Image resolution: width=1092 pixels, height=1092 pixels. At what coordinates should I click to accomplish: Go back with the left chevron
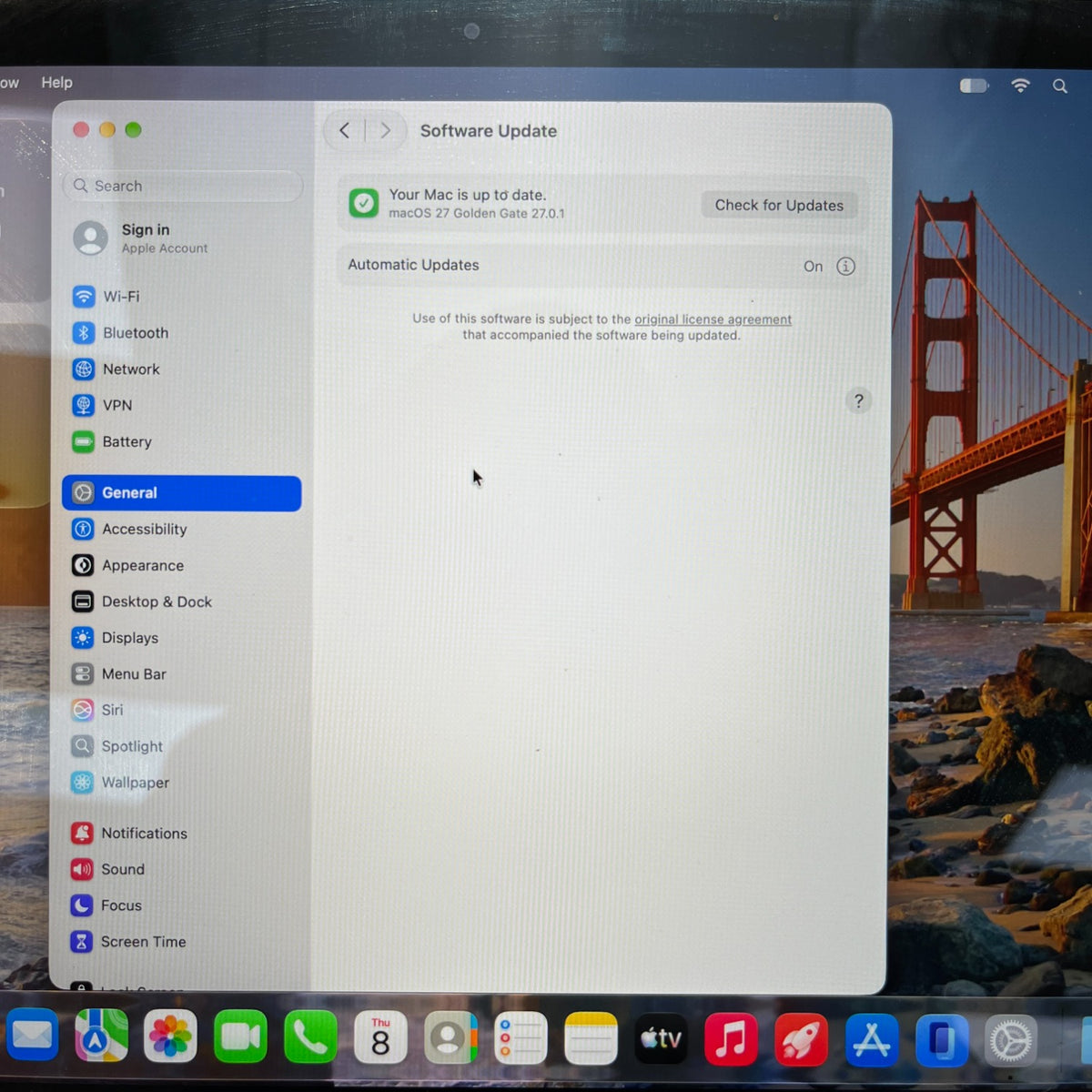pos(345,130)
